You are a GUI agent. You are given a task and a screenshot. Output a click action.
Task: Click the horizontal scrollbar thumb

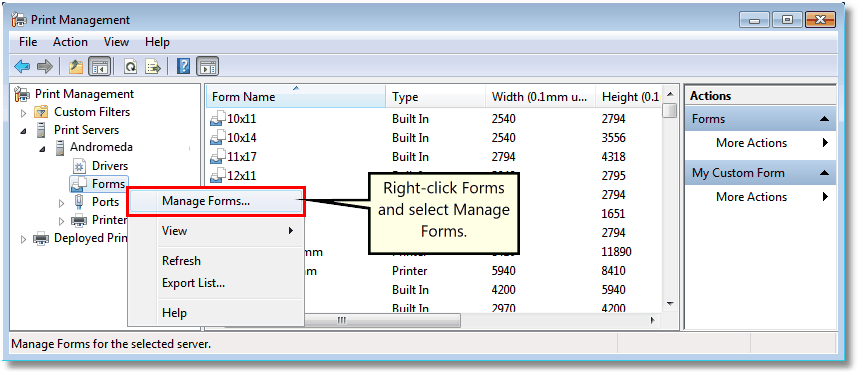[381, 320]
